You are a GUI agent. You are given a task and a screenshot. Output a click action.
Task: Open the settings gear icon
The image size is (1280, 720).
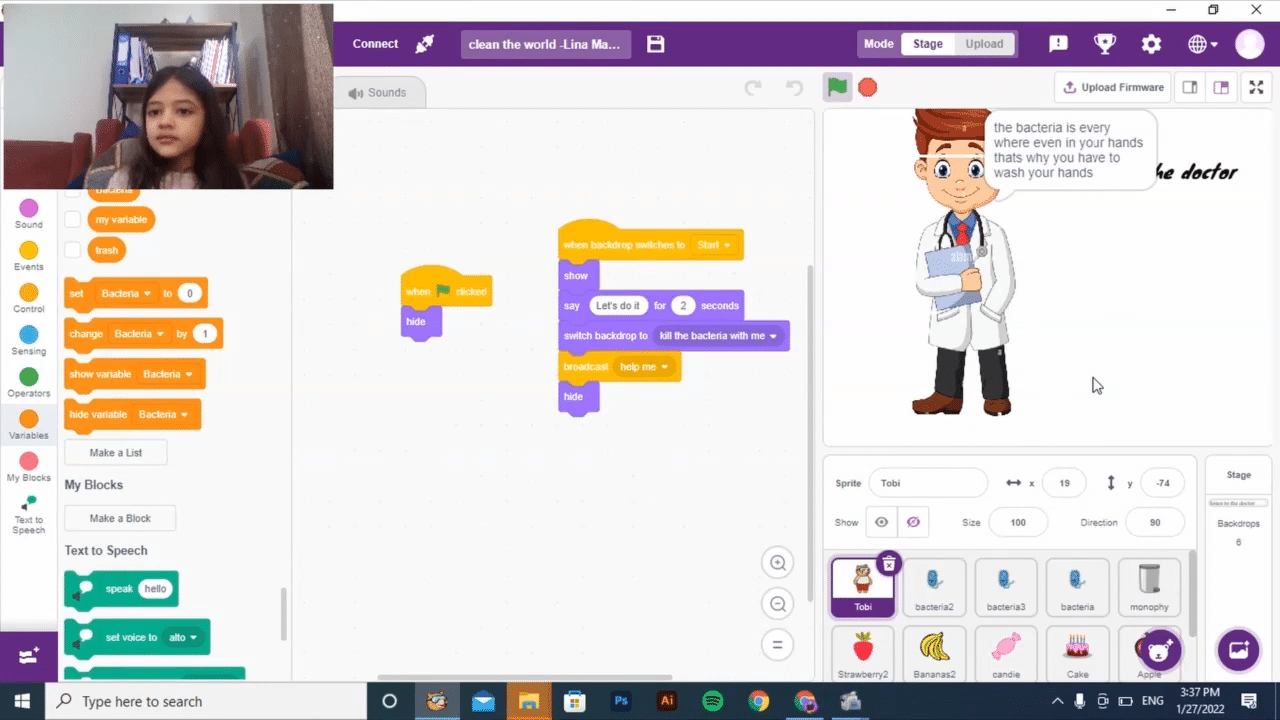[1151, 44]
